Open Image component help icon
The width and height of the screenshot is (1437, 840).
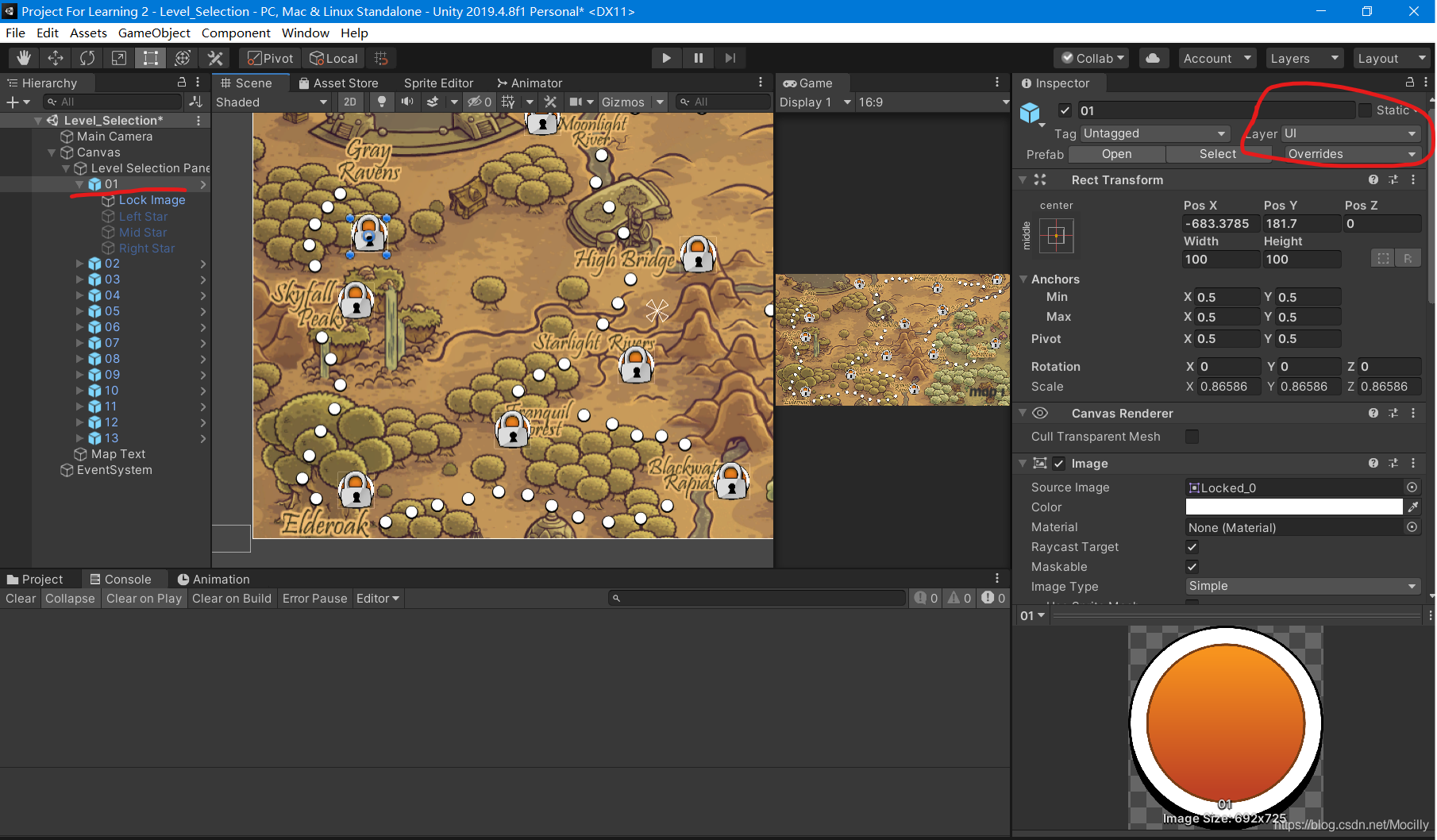1373,463
